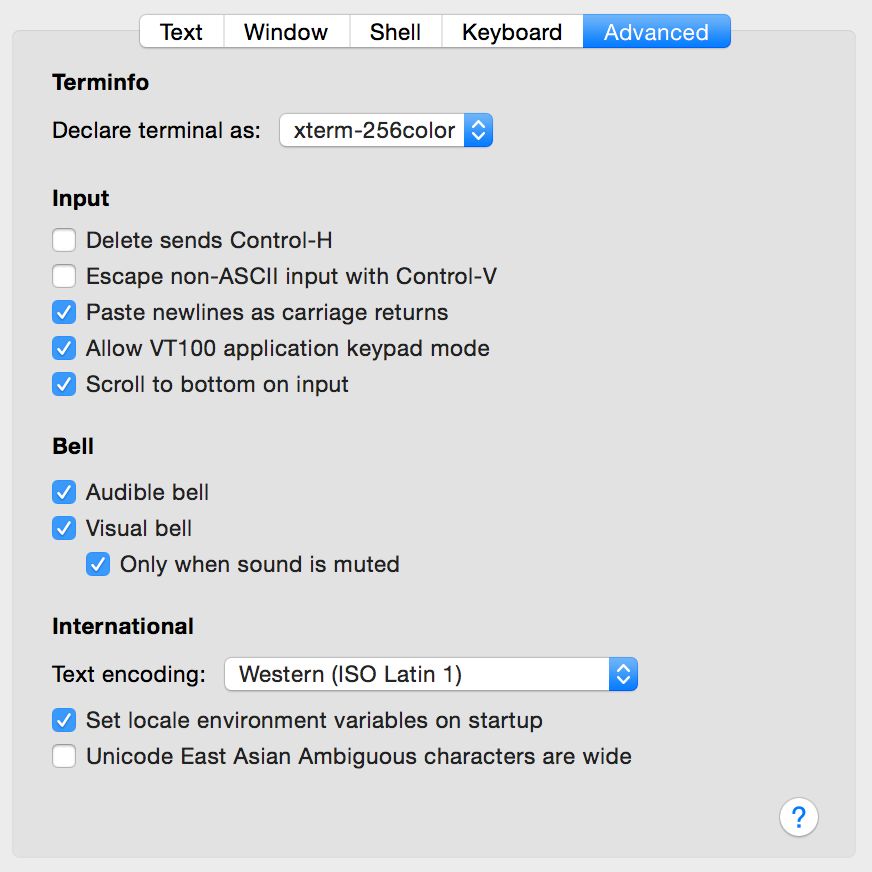872x872 pixels.
Task: Uncheck Paste newlines as carriage returns
Action: [x=64, y=312]
